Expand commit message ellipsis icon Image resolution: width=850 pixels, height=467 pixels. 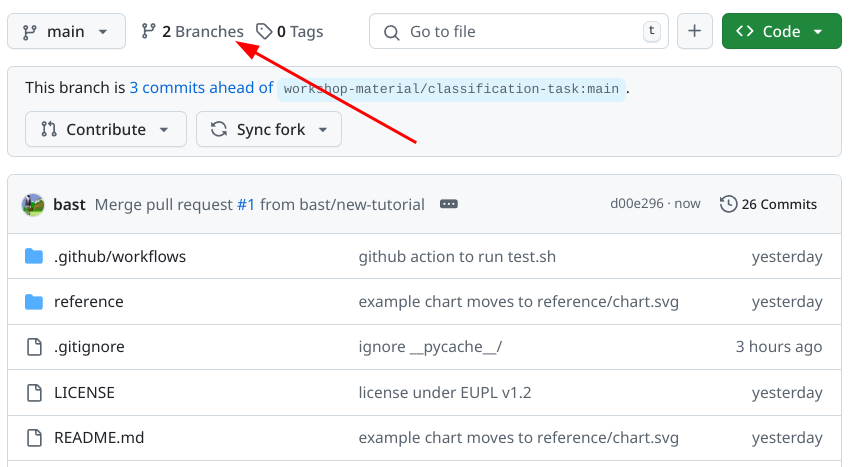449,204
